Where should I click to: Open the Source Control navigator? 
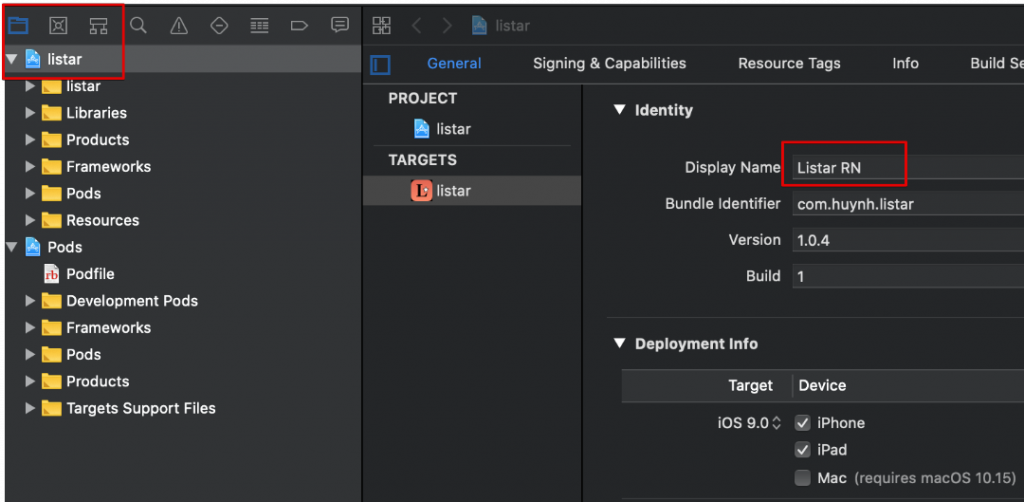tap(58, 25)
